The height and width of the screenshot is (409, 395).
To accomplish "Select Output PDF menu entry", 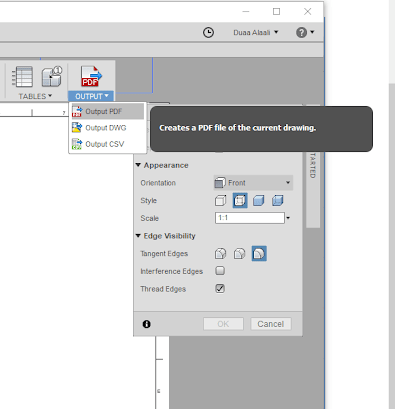I will click(108, 111).
